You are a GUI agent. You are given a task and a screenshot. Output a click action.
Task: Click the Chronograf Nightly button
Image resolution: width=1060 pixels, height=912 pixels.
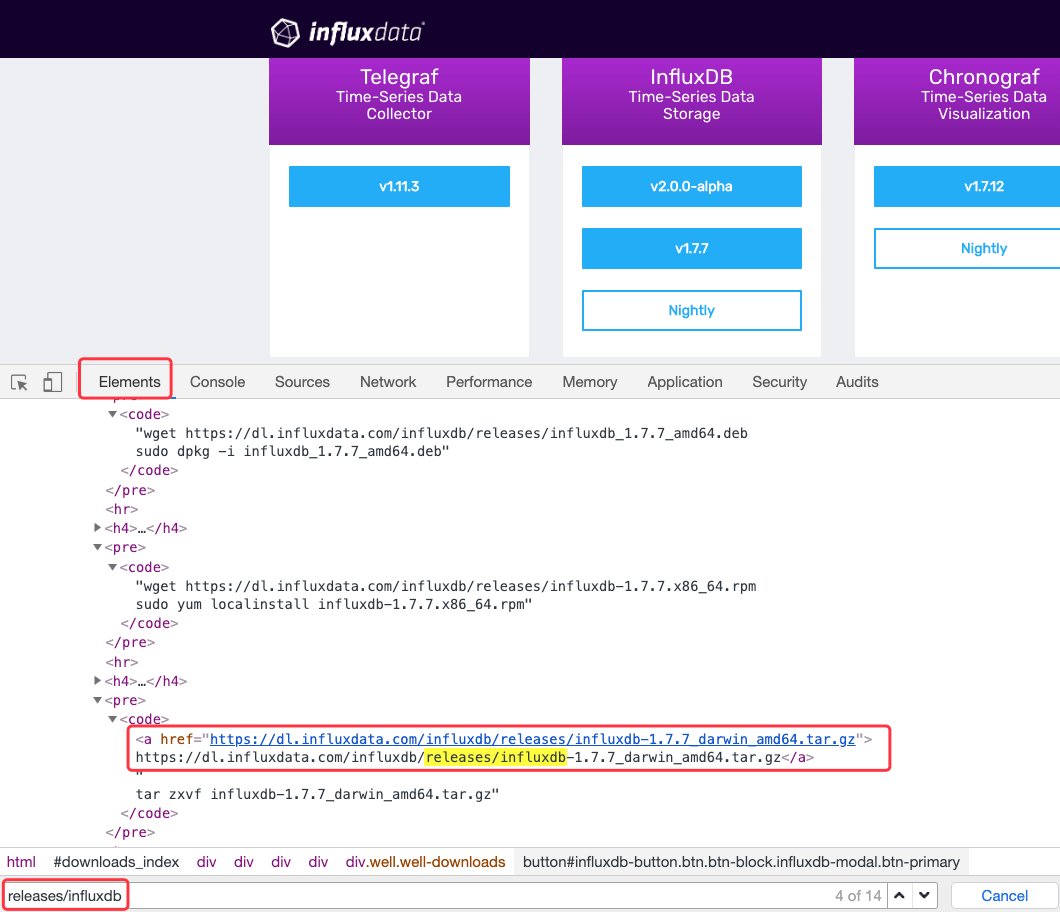[967, 249]
